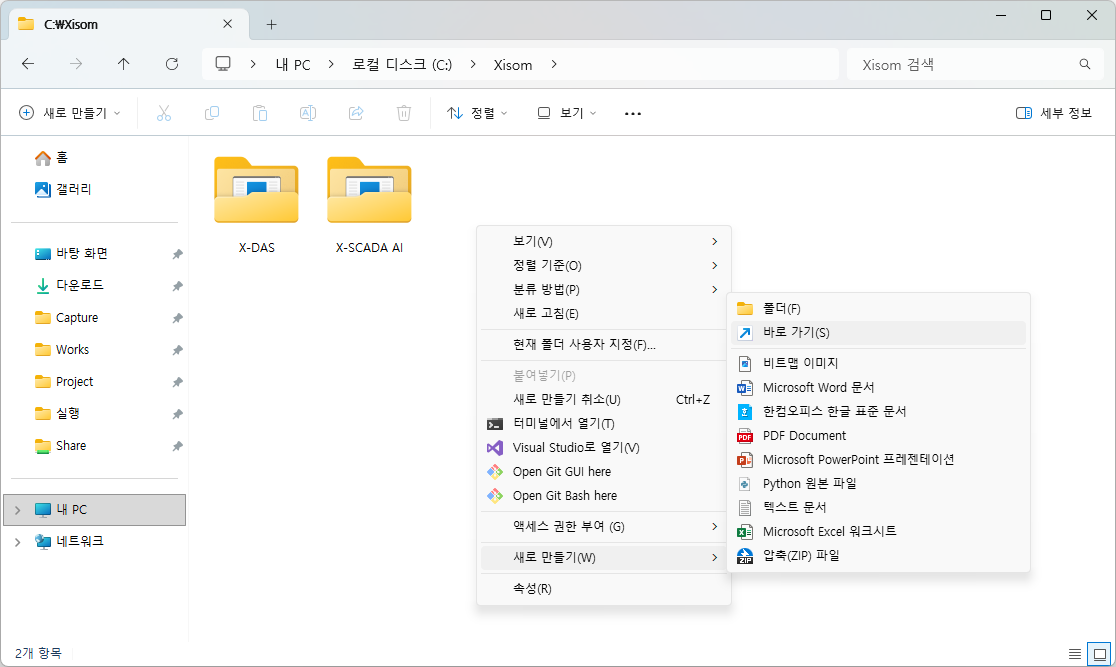Create a new Microsoft Excel 워크시트
The width and height of the screenshot is (1116, 667).
click(829, 531)
